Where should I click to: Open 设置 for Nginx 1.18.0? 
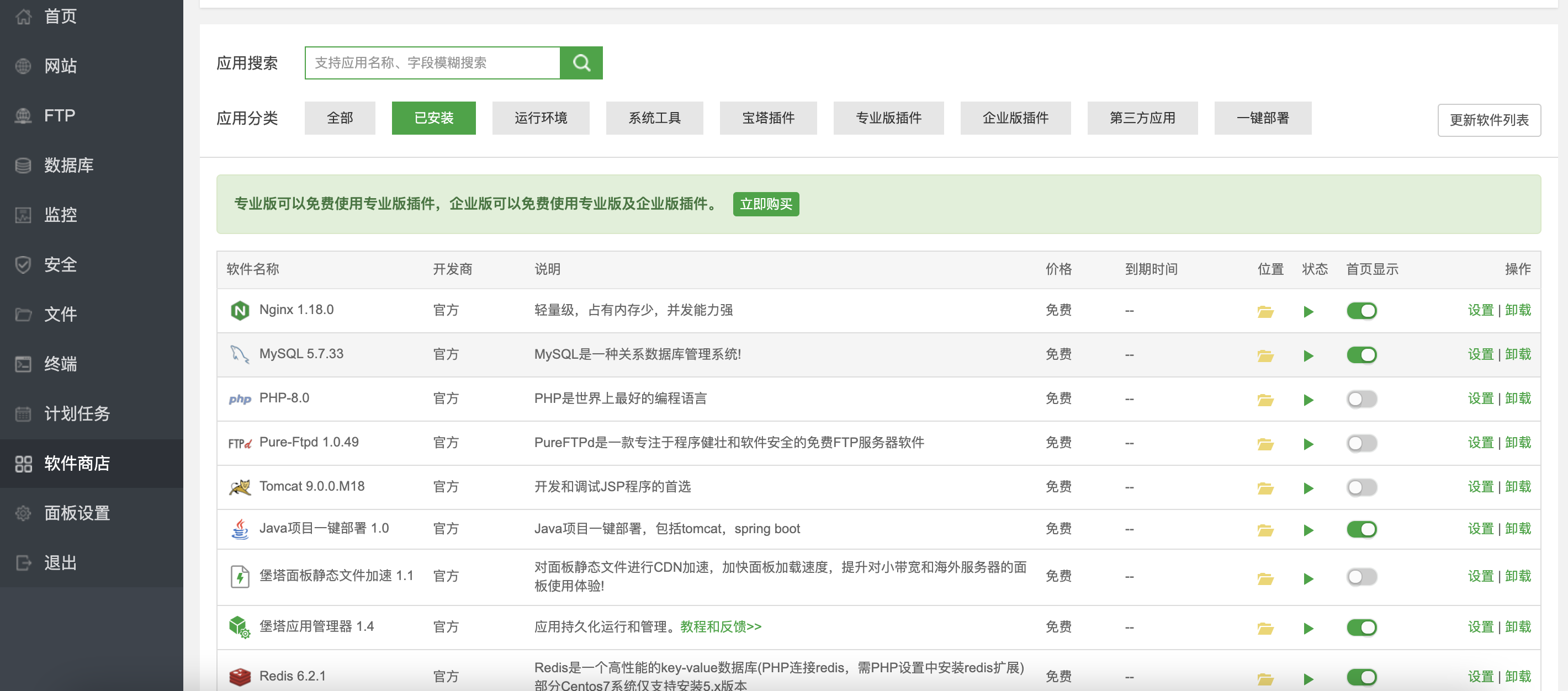pos(1480,310)
